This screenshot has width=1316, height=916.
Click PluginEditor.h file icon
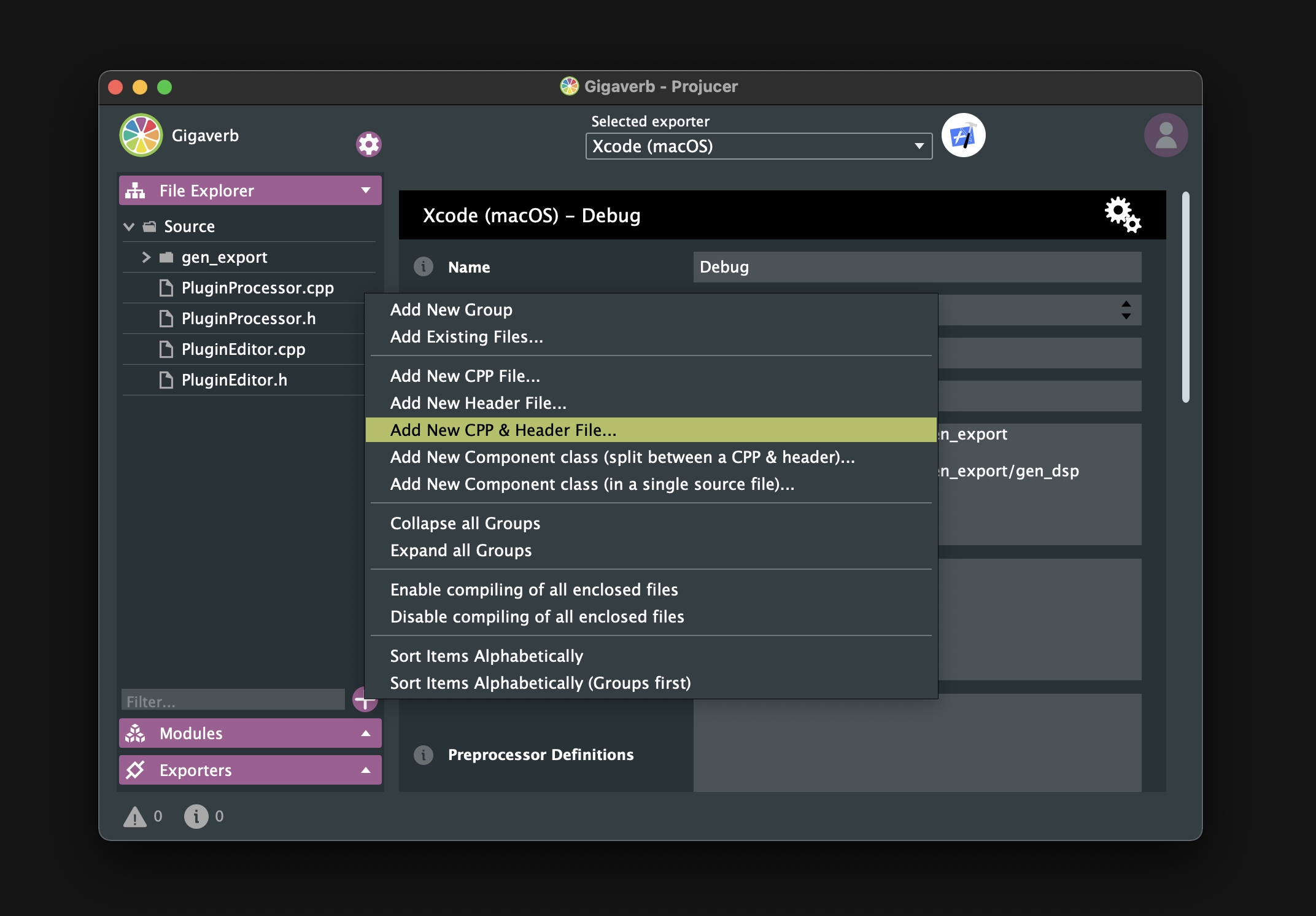coord(166,380)
